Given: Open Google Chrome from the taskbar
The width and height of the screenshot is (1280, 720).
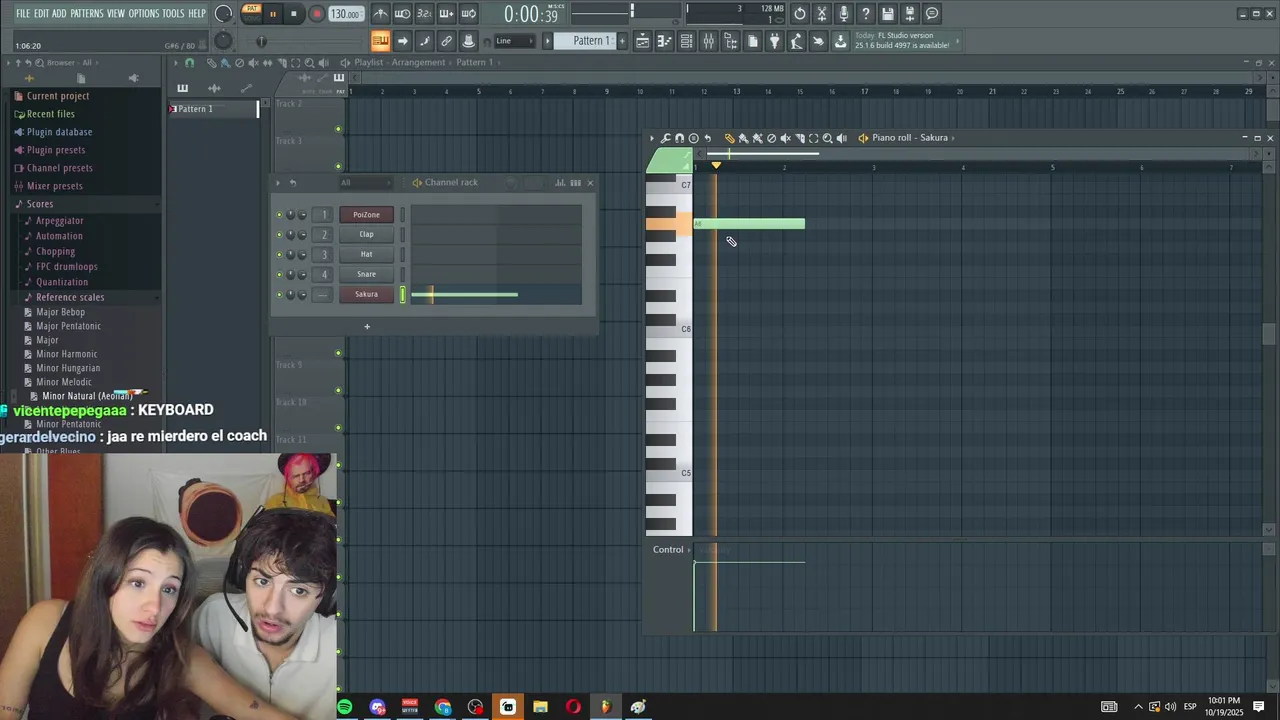Looking at the screenshot, I should [443, 707].
